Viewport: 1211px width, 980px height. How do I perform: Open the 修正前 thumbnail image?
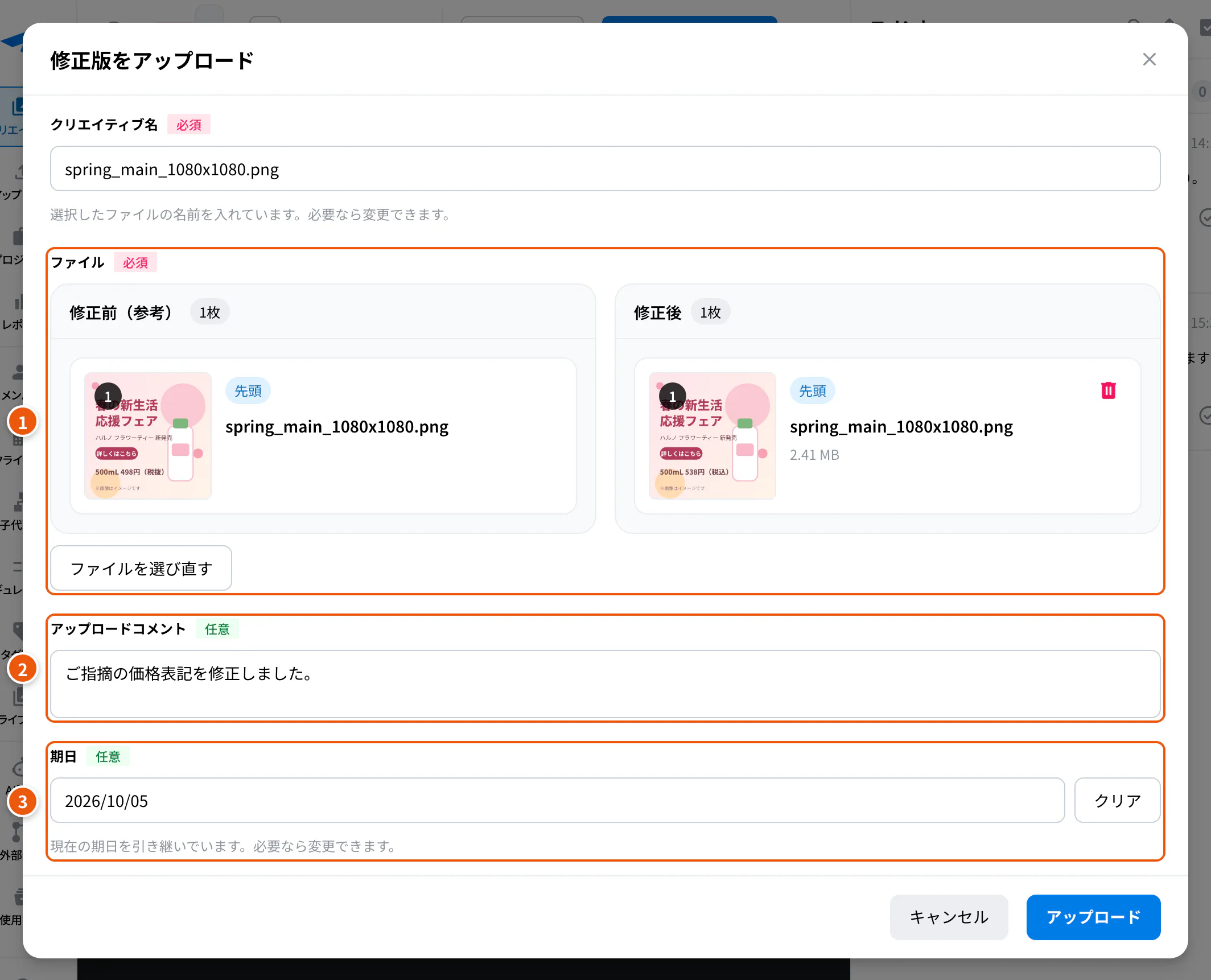(148, 436)
